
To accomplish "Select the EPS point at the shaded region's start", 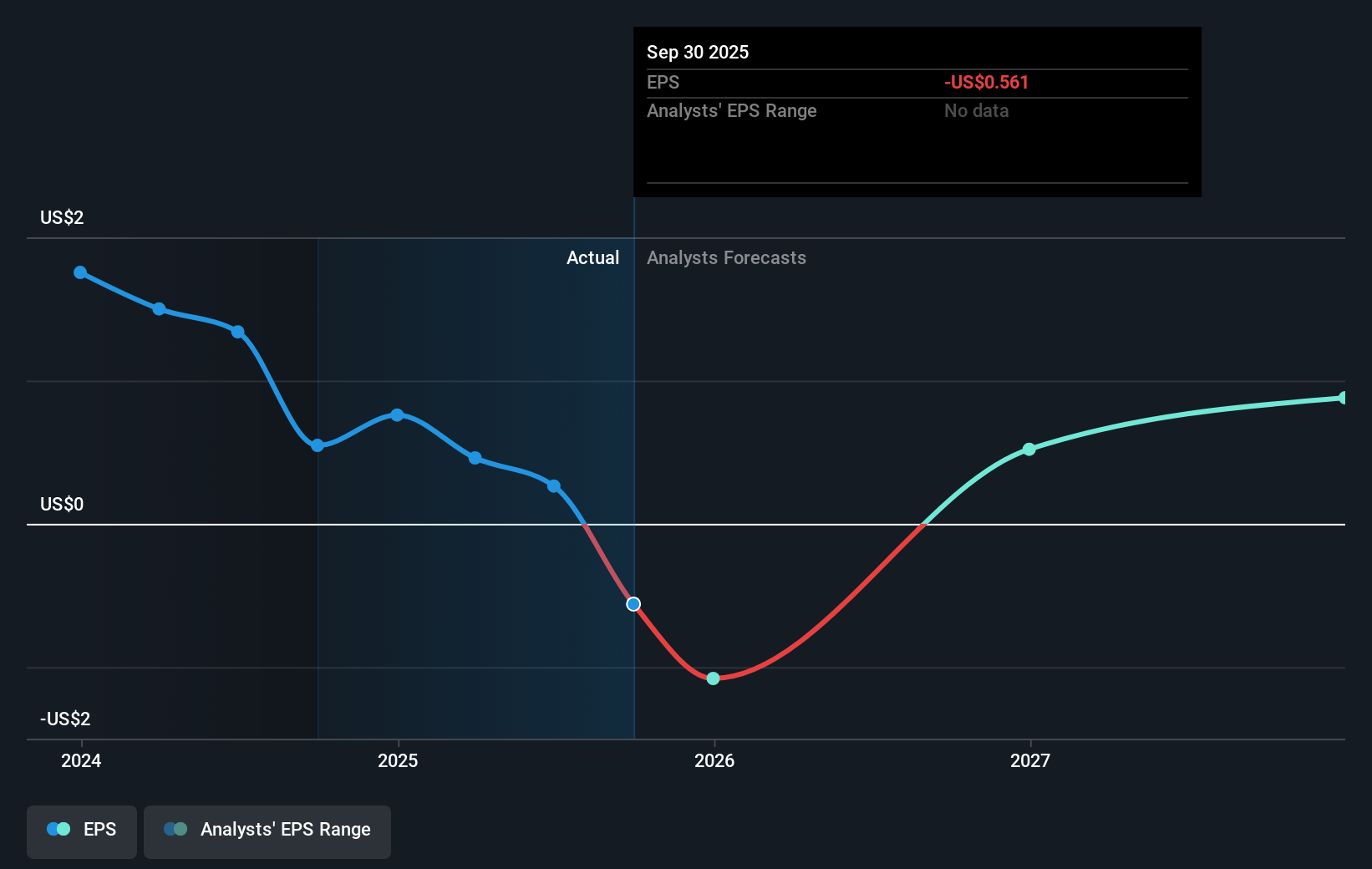I will coord(318,445).
